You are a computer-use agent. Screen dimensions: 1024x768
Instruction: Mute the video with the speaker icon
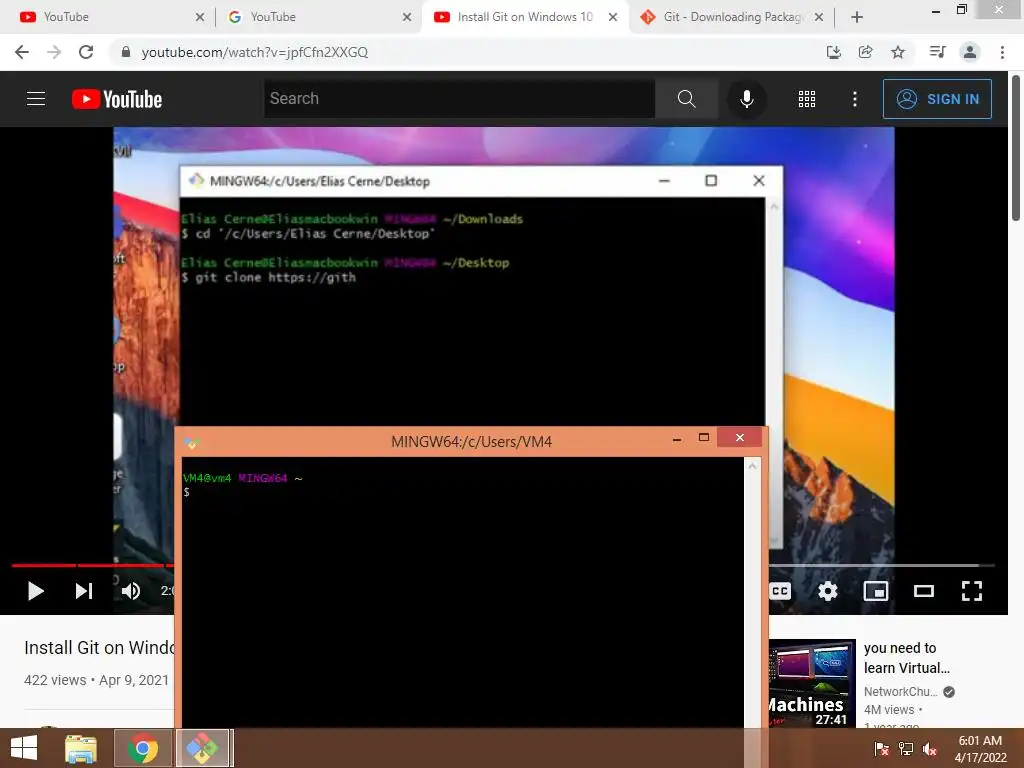pos(131,591)
